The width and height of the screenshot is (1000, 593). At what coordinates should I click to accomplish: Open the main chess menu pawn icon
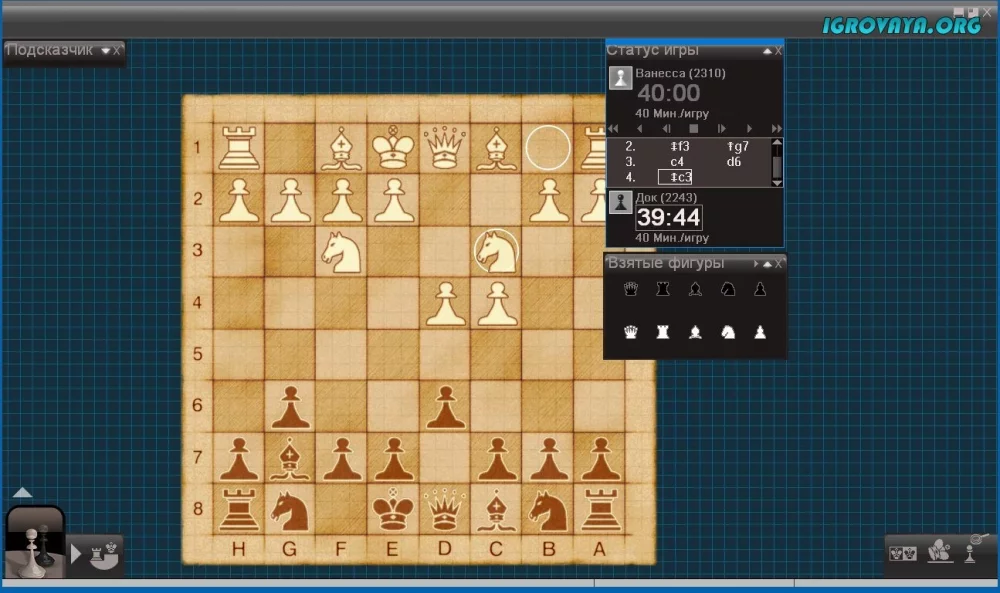point(35,543)
